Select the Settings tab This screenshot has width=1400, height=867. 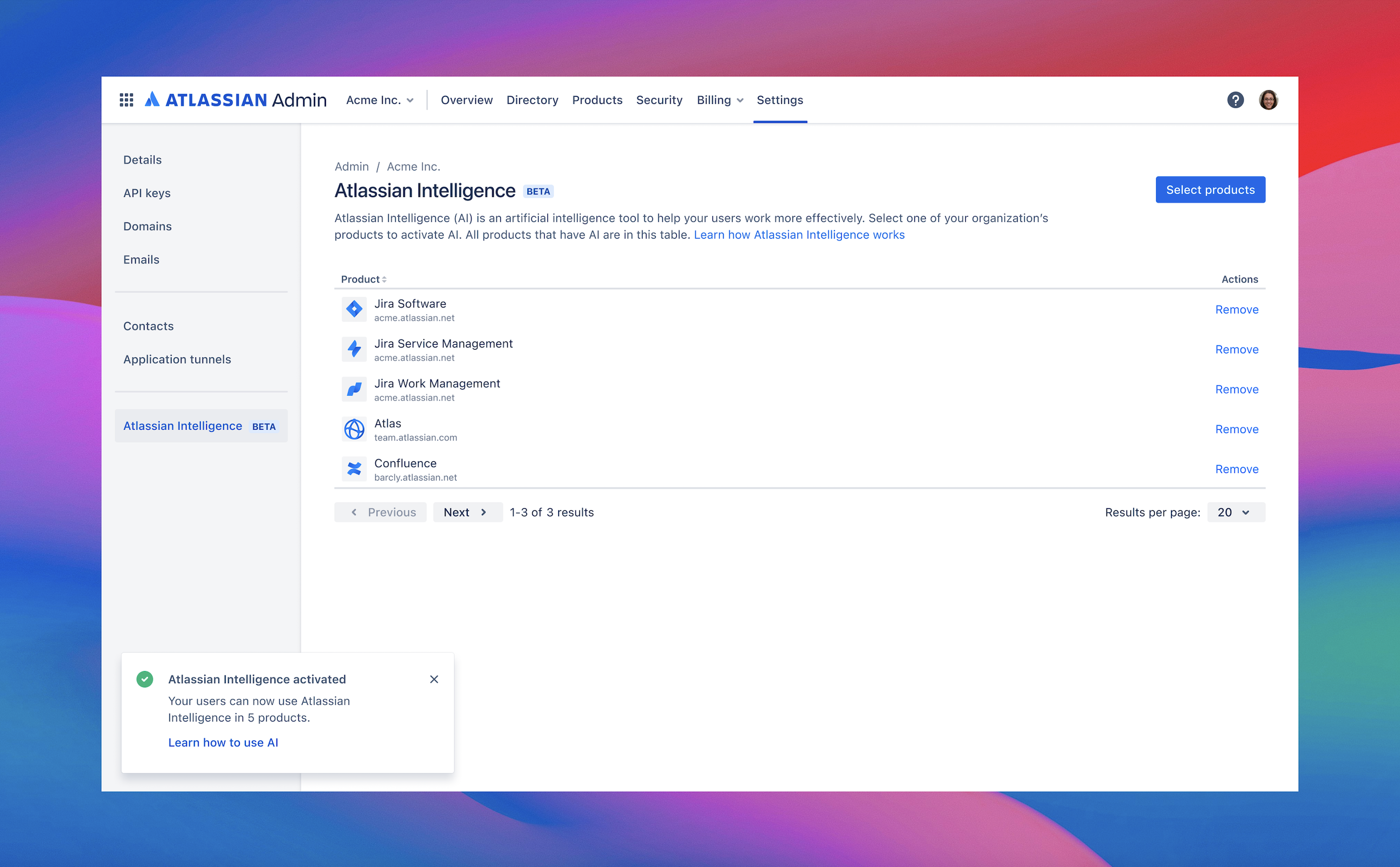pos(780,100)
